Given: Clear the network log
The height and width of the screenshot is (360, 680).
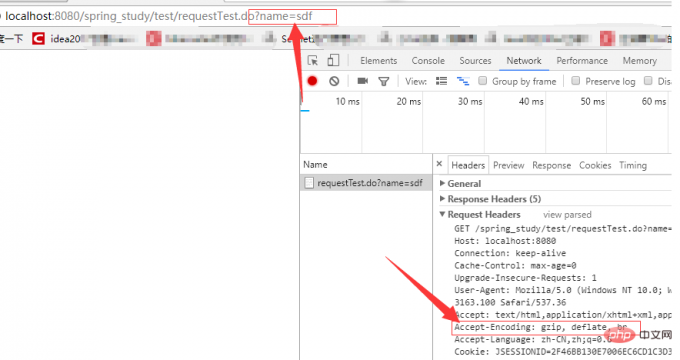Looking at the screenshot, I should [x=334, y=81].
